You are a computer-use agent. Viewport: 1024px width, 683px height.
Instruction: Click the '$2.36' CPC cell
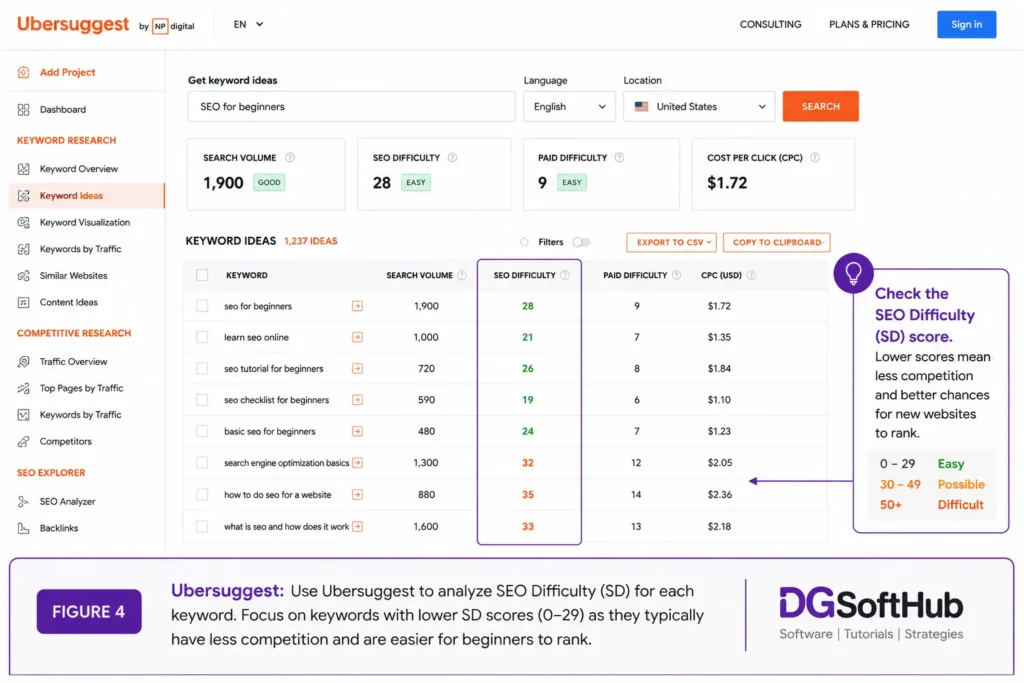720,494
